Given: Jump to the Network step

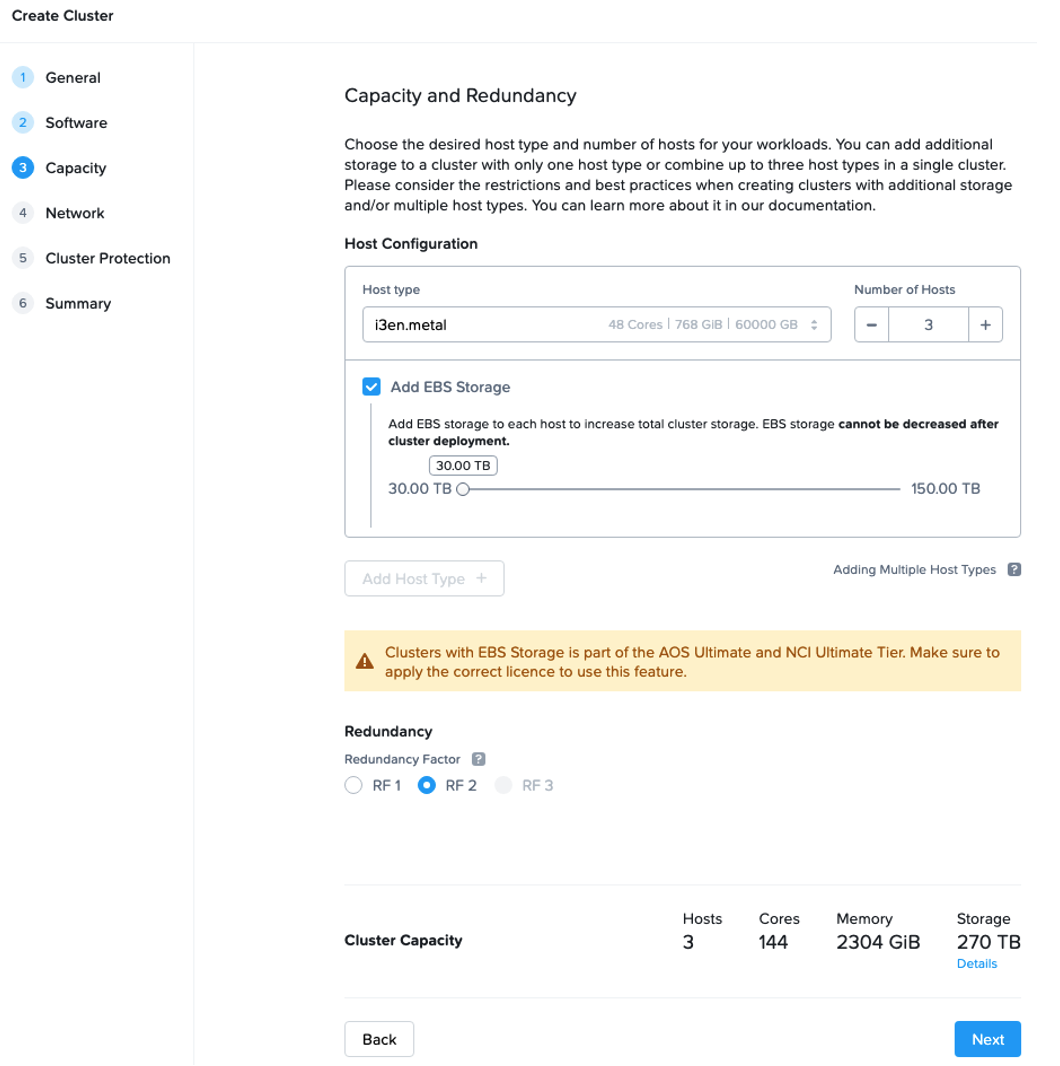Looking at the screenshot, I should [75, 213].
